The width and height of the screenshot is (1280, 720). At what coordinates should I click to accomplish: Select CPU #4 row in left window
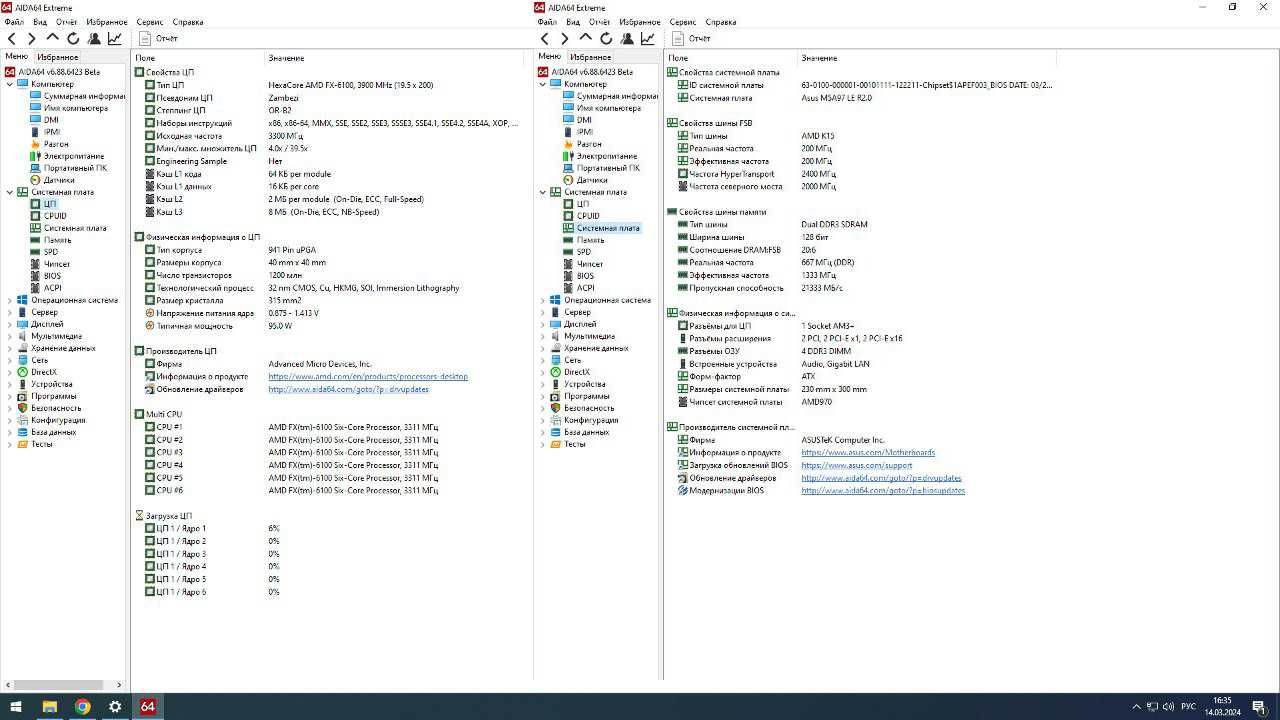tap(330, 465)
